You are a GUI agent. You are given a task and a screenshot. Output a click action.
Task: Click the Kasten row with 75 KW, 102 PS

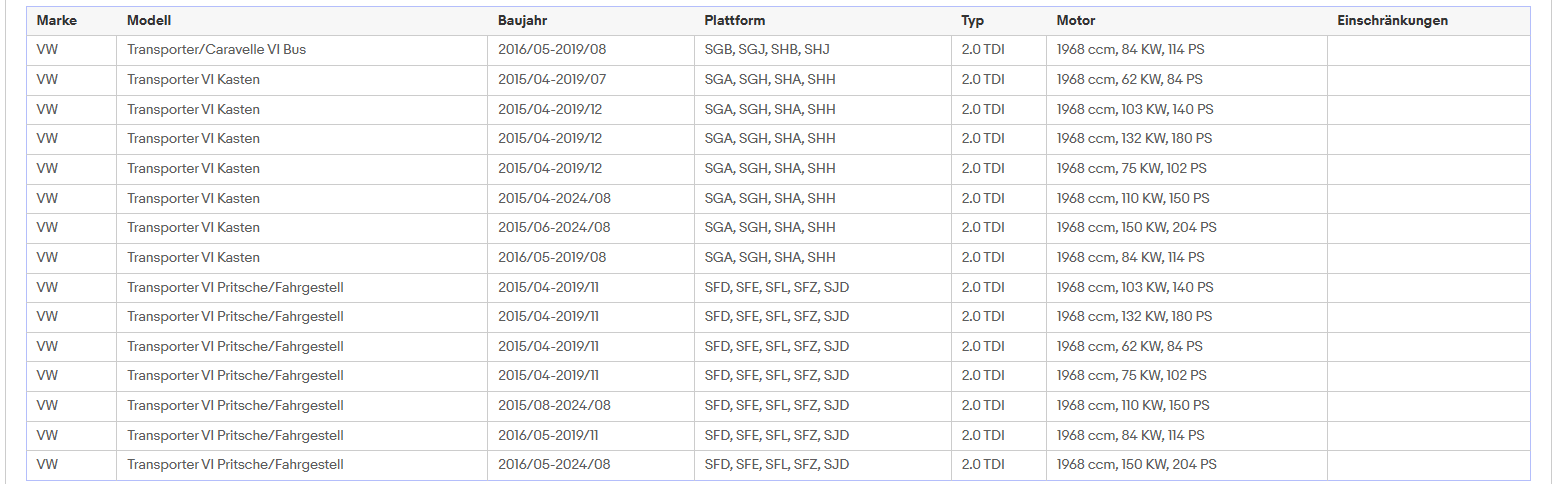(x=778, y=169)
